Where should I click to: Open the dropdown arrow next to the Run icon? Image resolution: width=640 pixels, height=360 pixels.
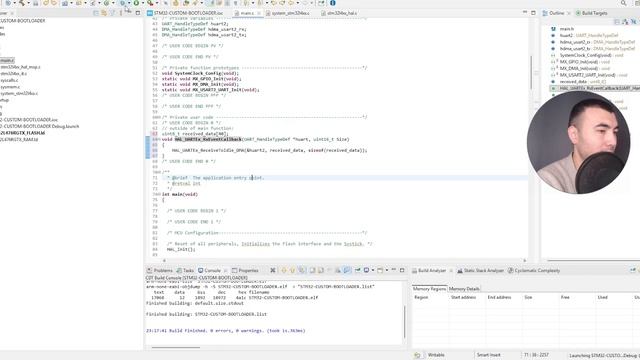click(x=142, y=3)
